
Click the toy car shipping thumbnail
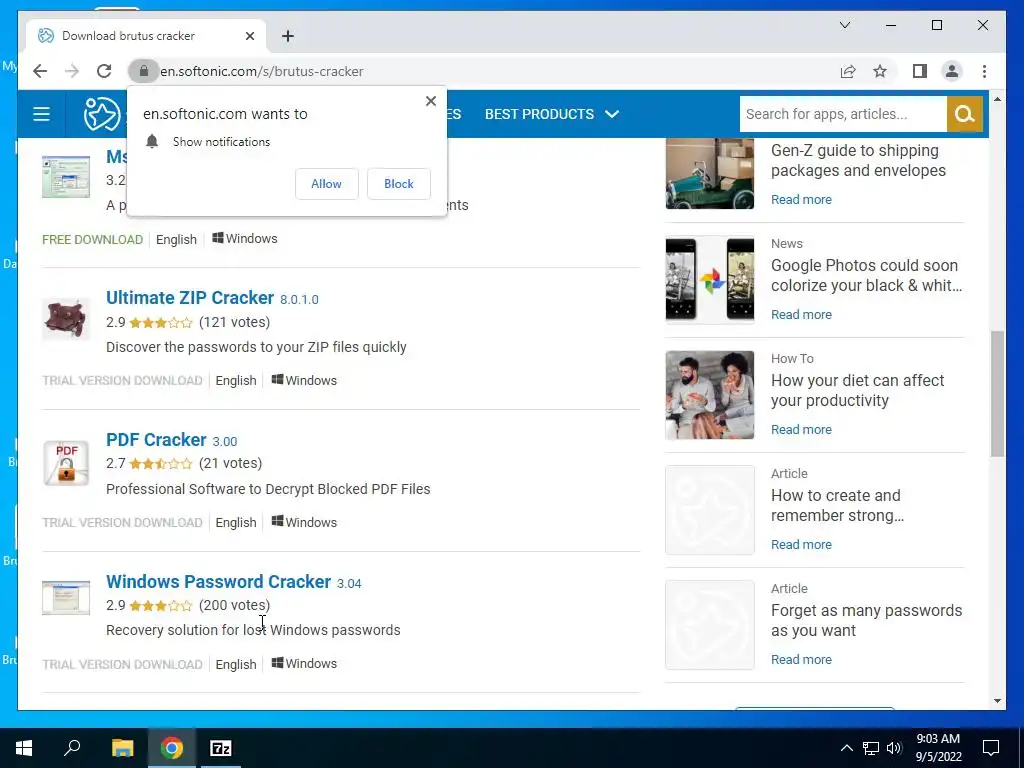[710, 174]
